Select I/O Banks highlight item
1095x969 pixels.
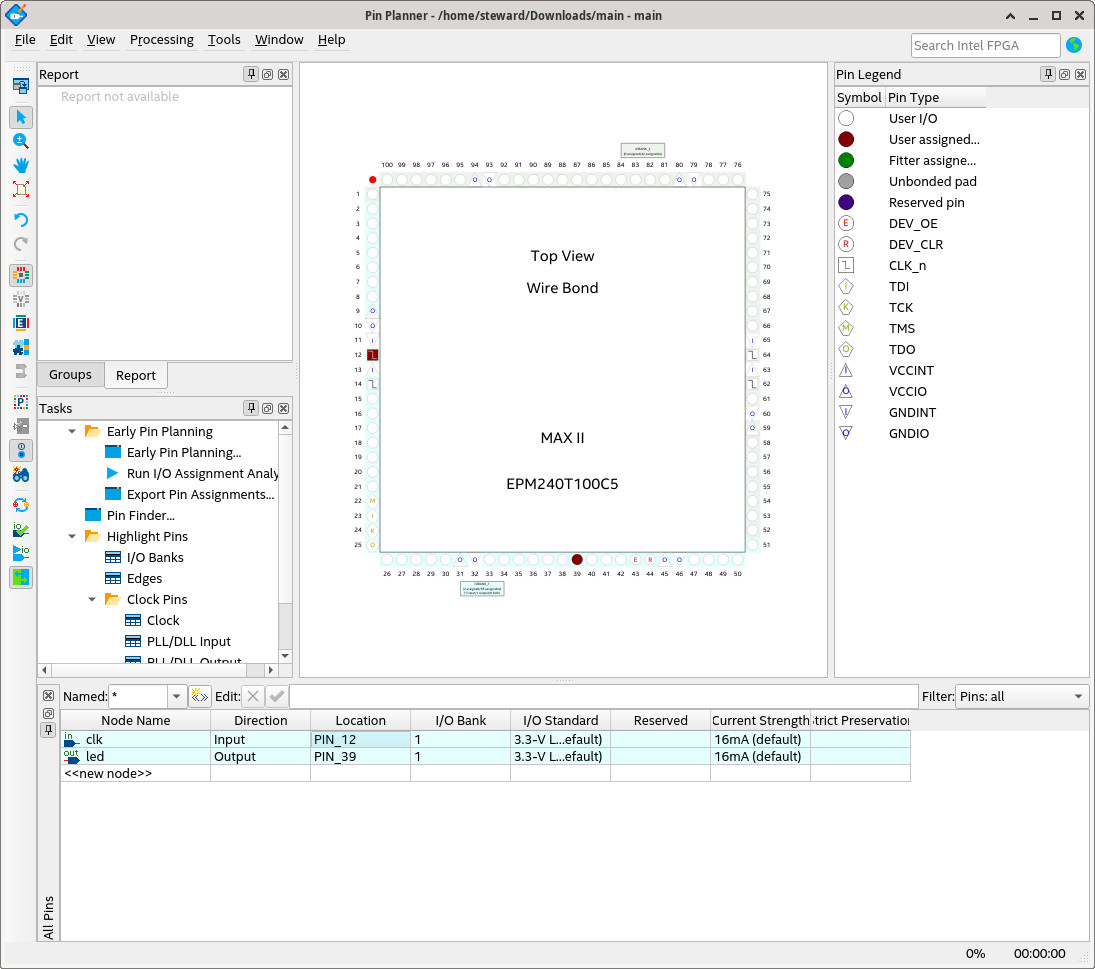(x=155, y=557)
